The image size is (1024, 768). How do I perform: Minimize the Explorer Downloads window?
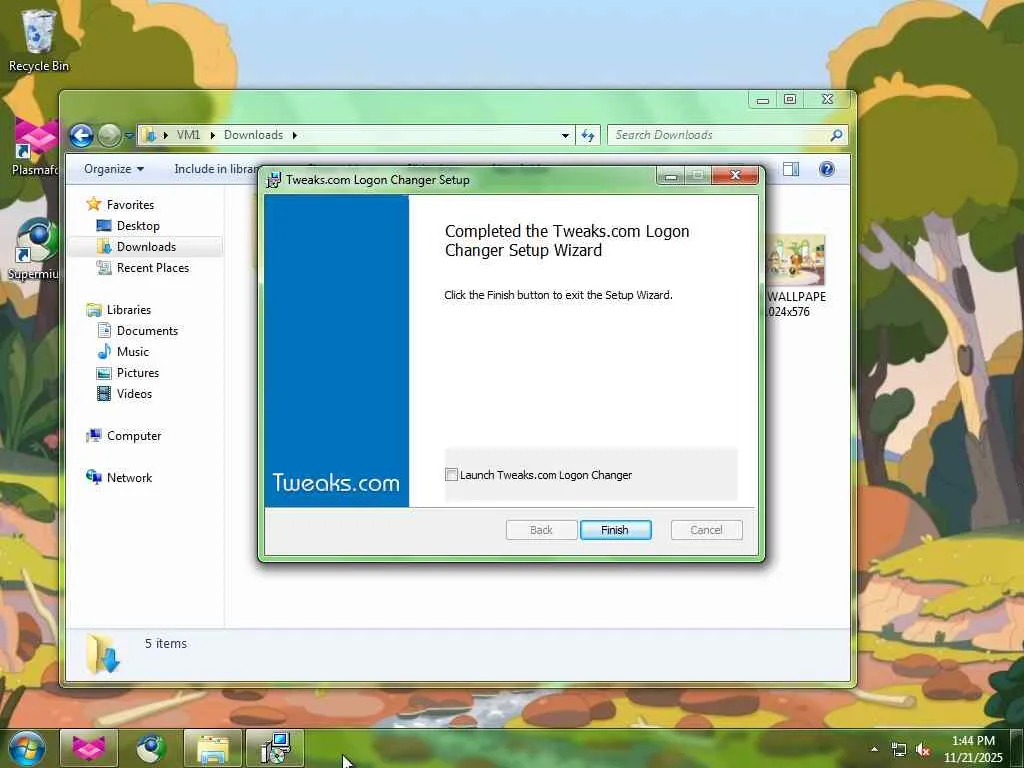pos(763,99)
